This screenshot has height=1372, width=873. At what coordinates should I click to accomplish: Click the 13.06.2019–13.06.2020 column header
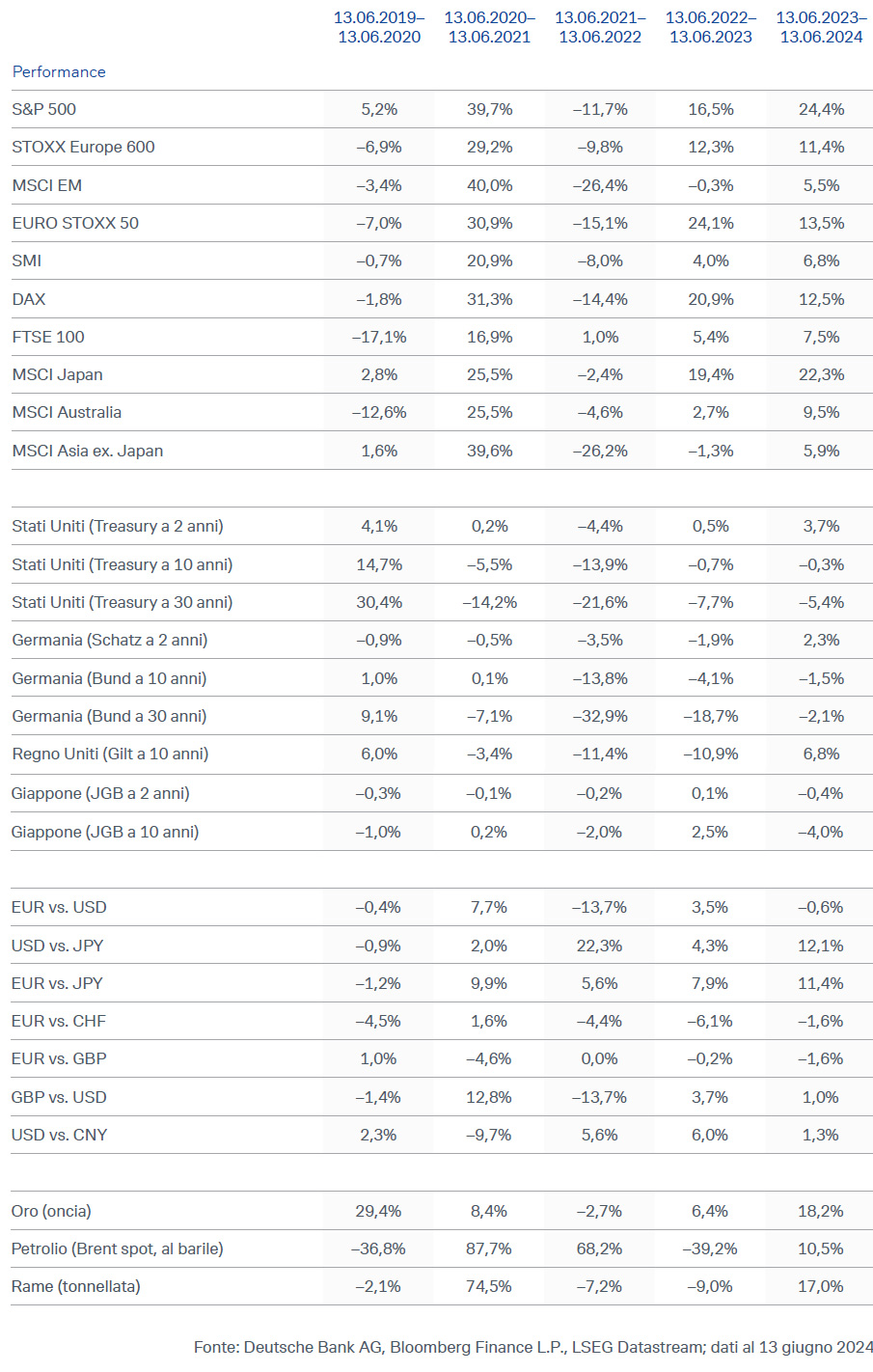(x=379, y=27)
